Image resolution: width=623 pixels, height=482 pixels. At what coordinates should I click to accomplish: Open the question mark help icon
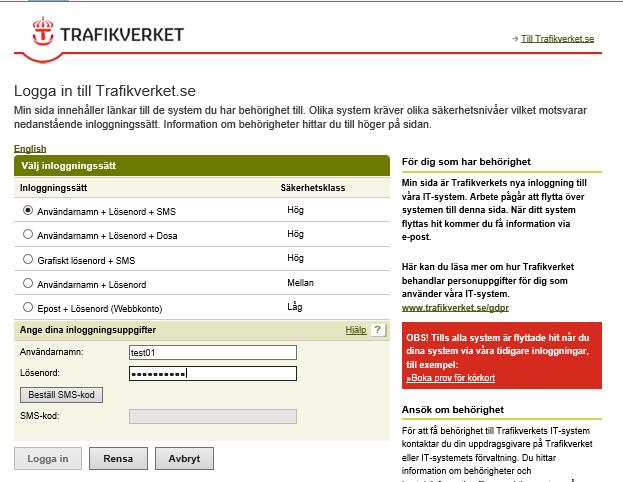click(377, 329)
